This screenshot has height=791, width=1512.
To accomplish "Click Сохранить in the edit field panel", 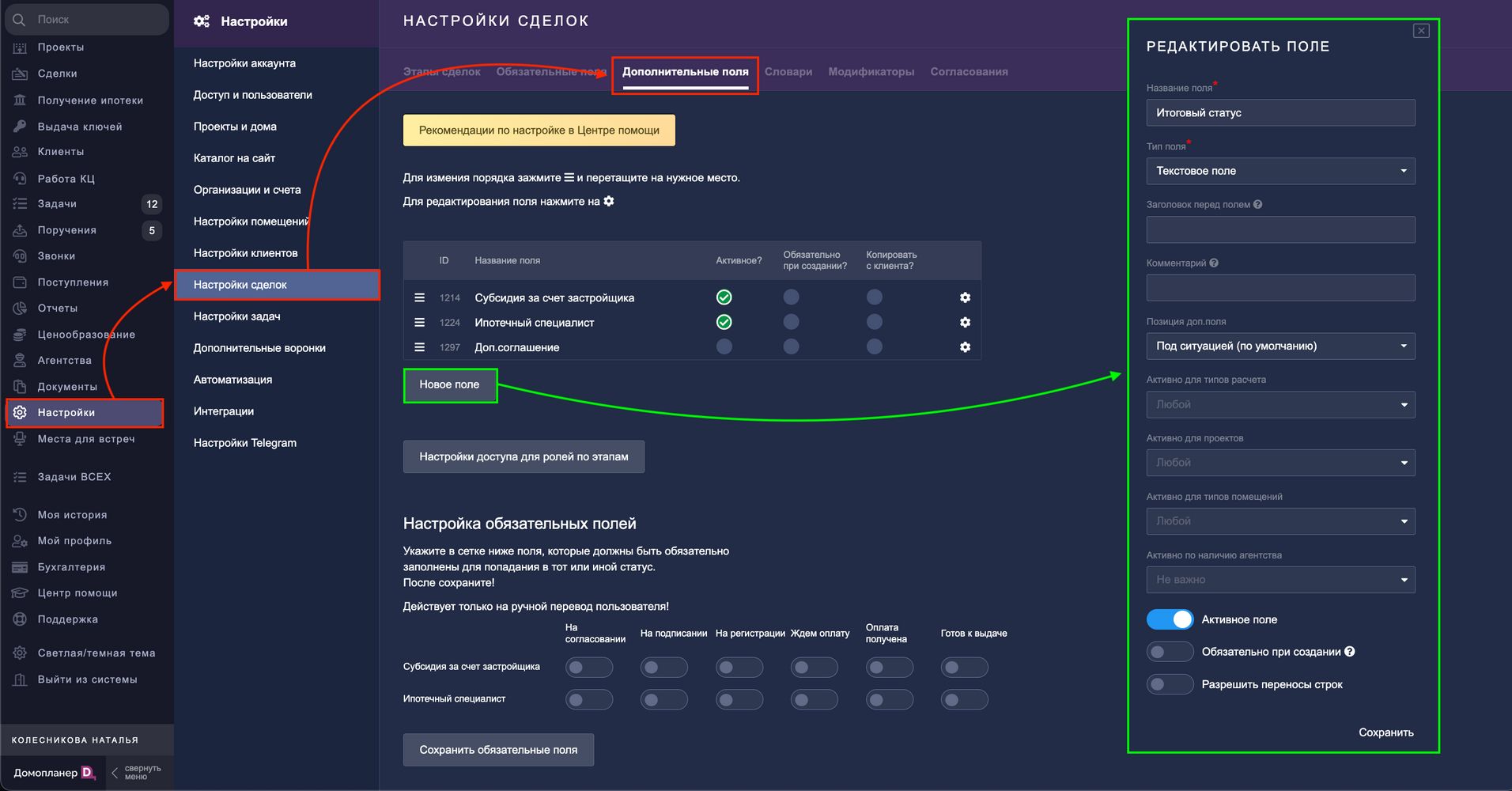I will 1385,732.
